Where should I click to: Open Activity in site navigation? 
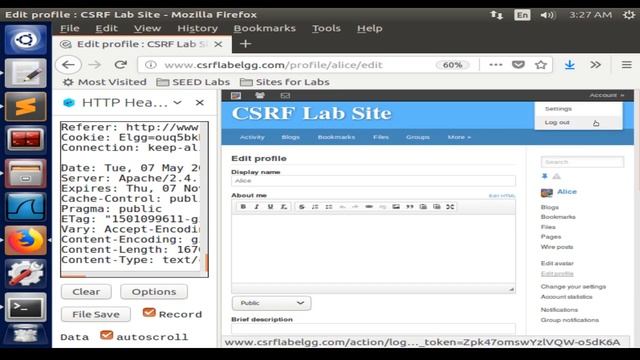(252, 137)
